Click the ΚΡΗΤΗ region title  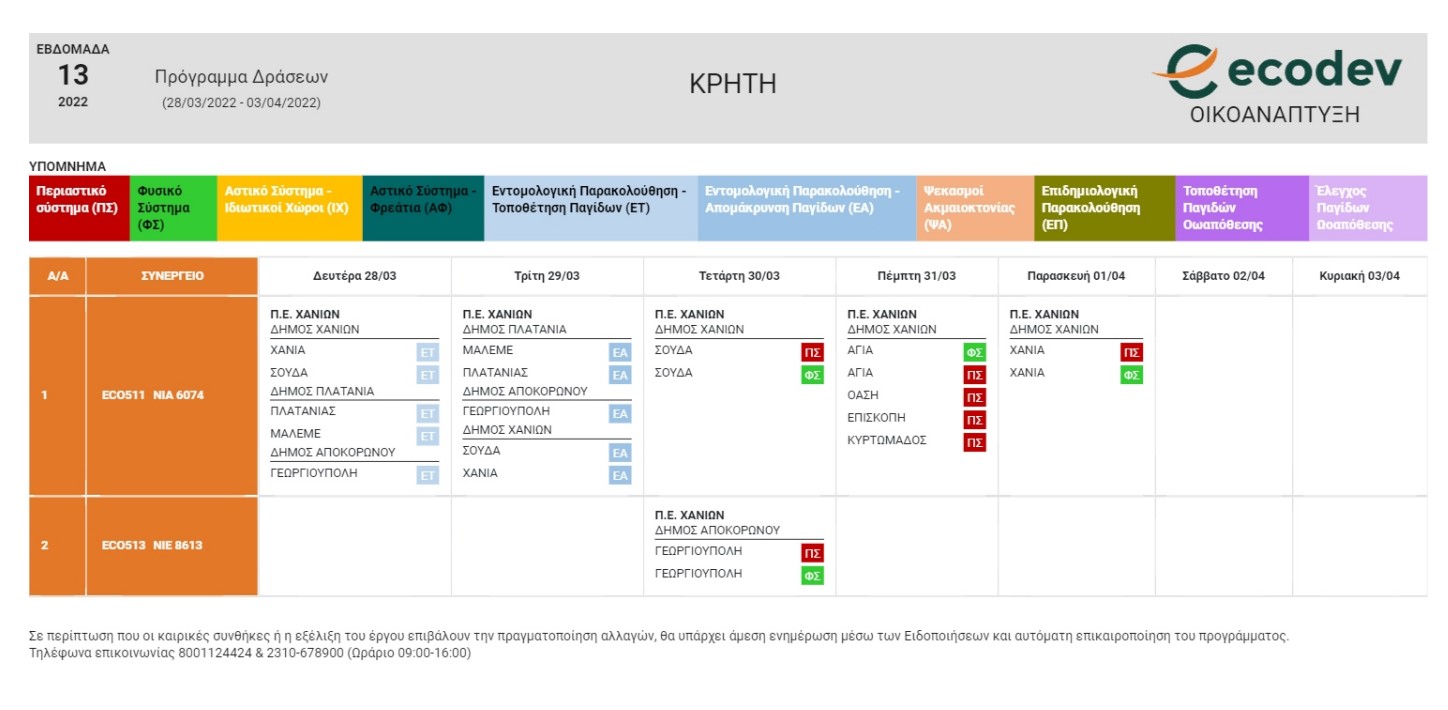coord(733,85)
